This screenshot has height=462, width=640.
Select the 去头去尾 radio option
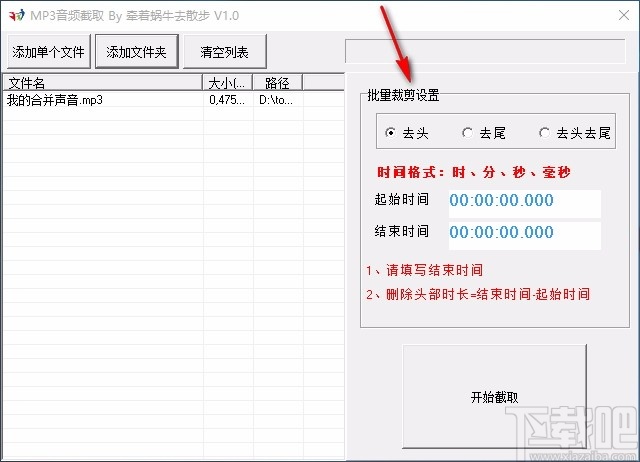575,133
